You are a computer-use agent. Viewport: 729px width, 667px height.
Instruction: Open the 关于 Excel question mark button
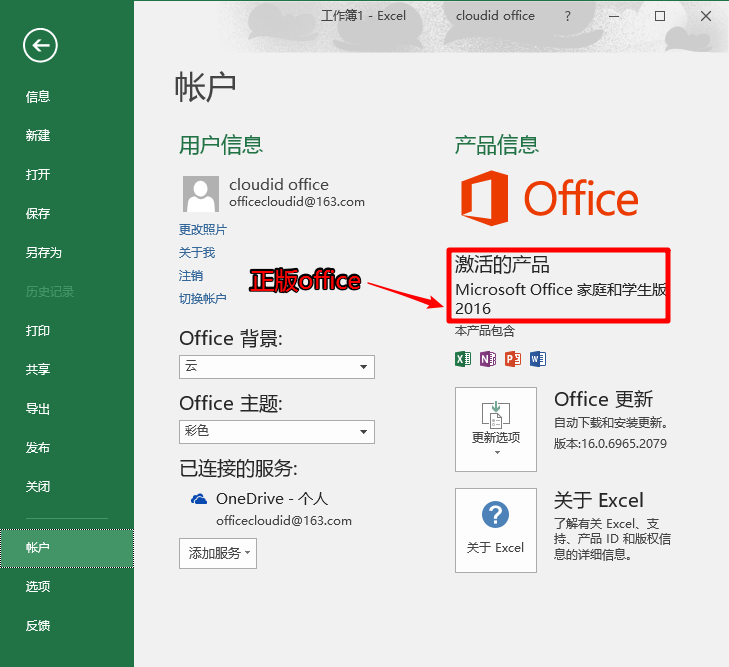(x=495, y=530)
